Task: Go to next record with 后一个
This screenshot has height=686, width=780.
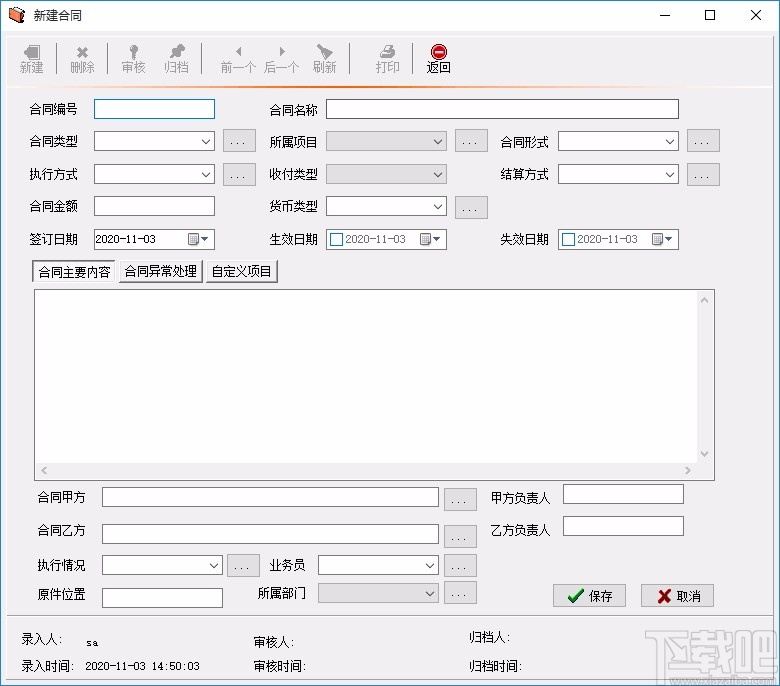Action: pos(282,59)
